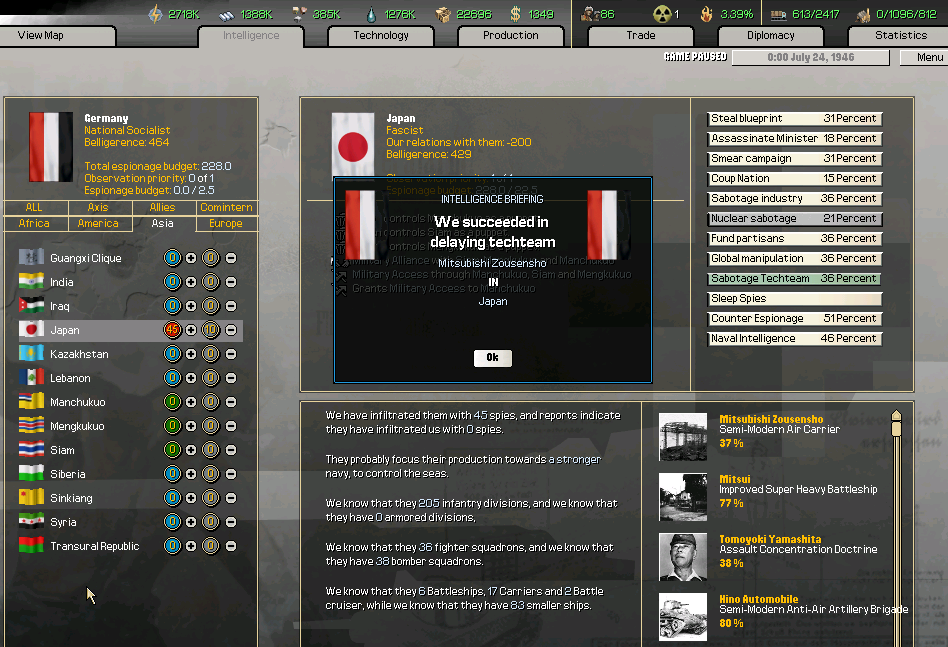Select the Europe region filter

pyautogui.click(x=225, y=223)
